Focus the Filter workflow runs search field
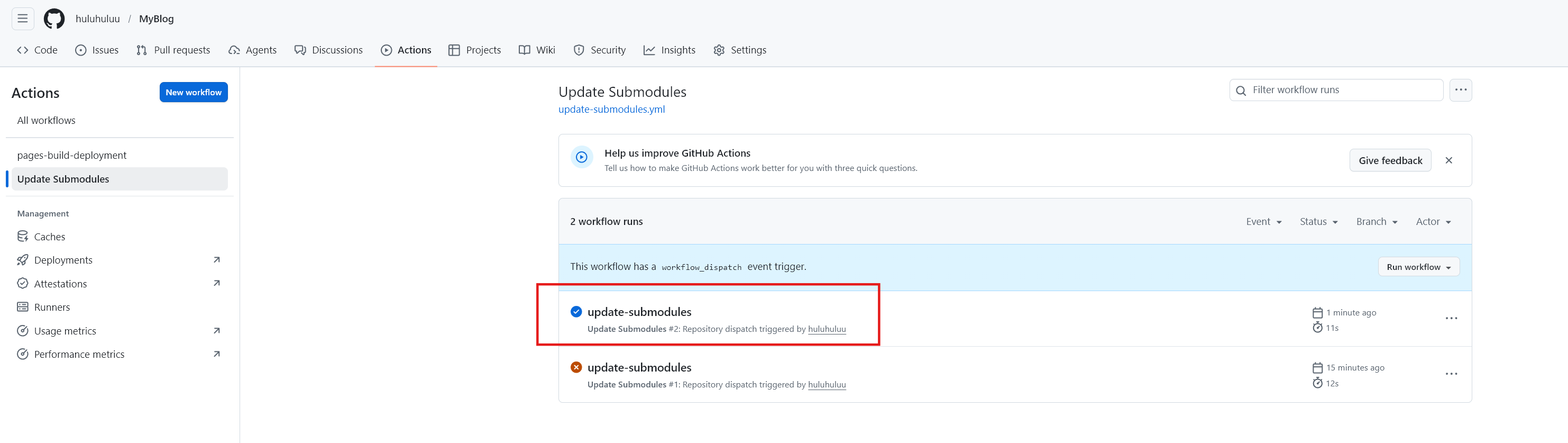Screen dimensions: 1568x443 tap(1342, 90)
